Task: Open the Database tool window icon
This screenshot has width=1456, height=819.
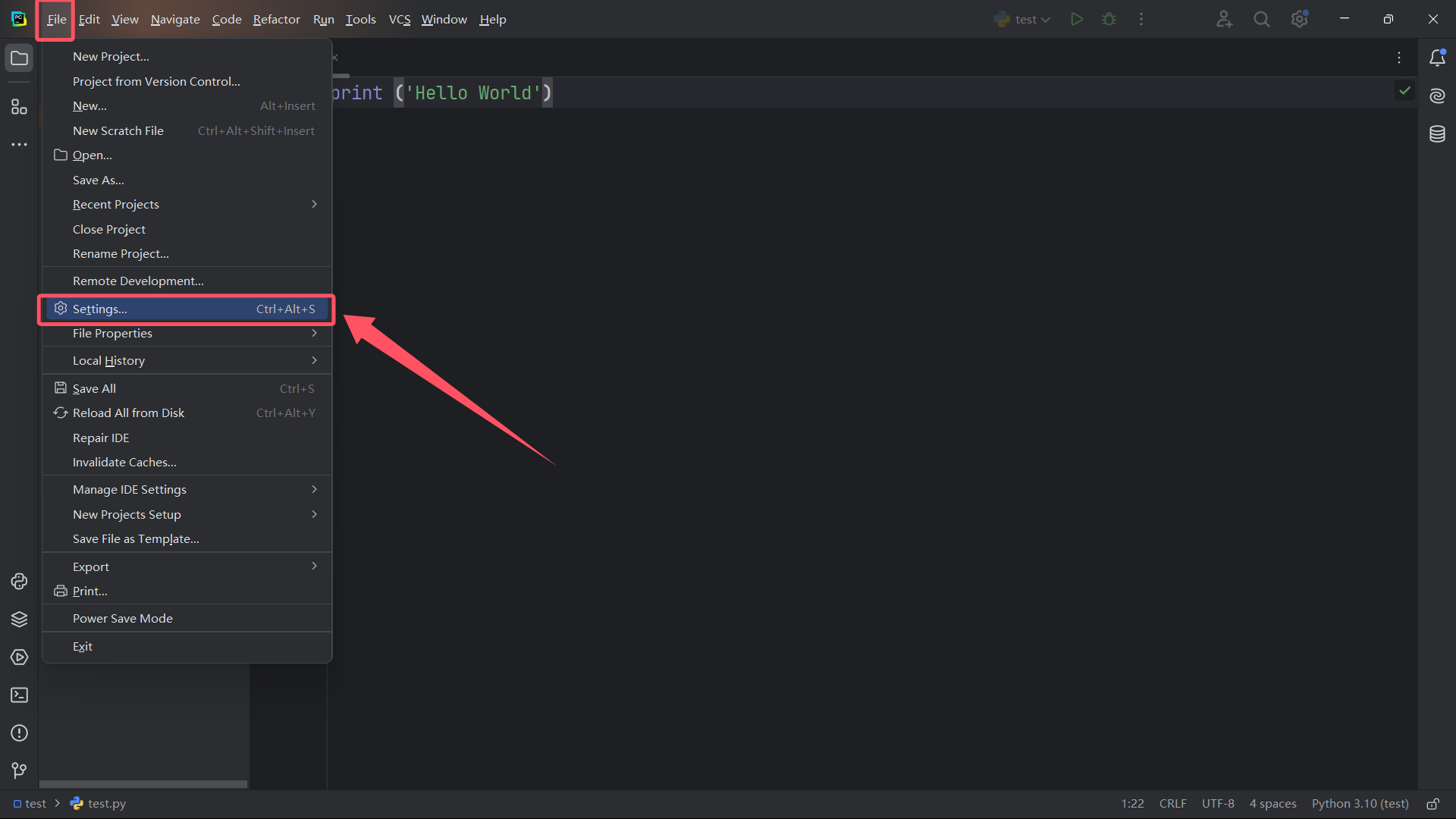Action: (x=1437, y=134)
